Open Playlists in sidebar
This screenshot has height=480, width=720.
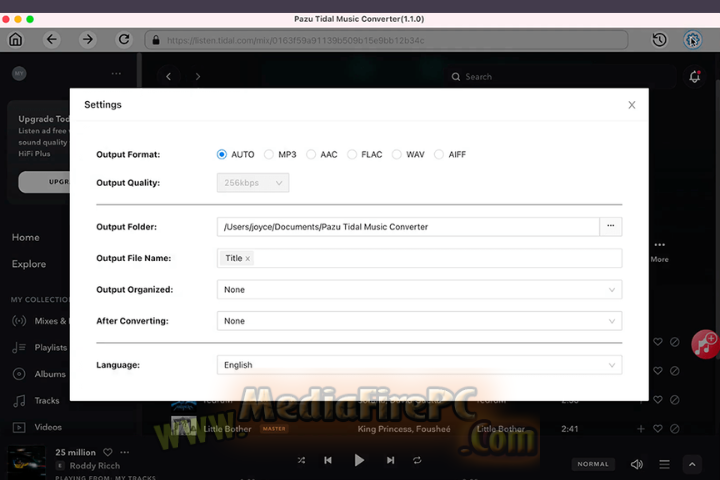pyautogui.click(x=39, y=347)
